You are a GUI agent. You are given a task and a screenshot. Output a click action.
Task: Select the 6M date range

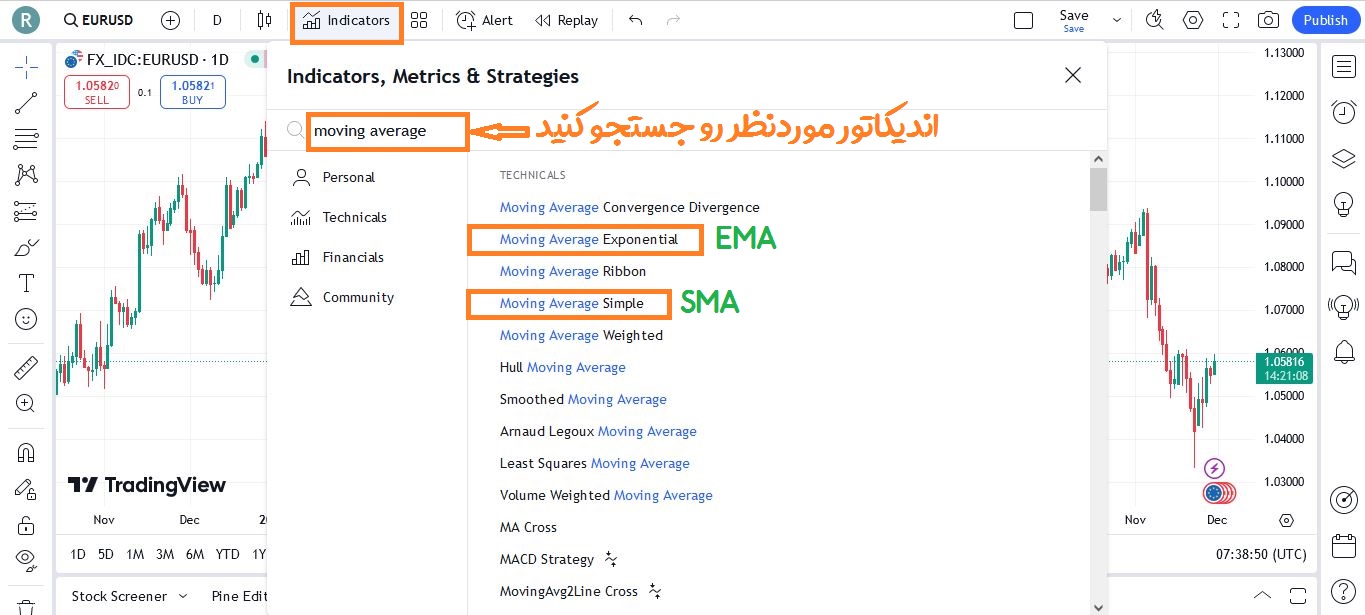pos(195,554)
